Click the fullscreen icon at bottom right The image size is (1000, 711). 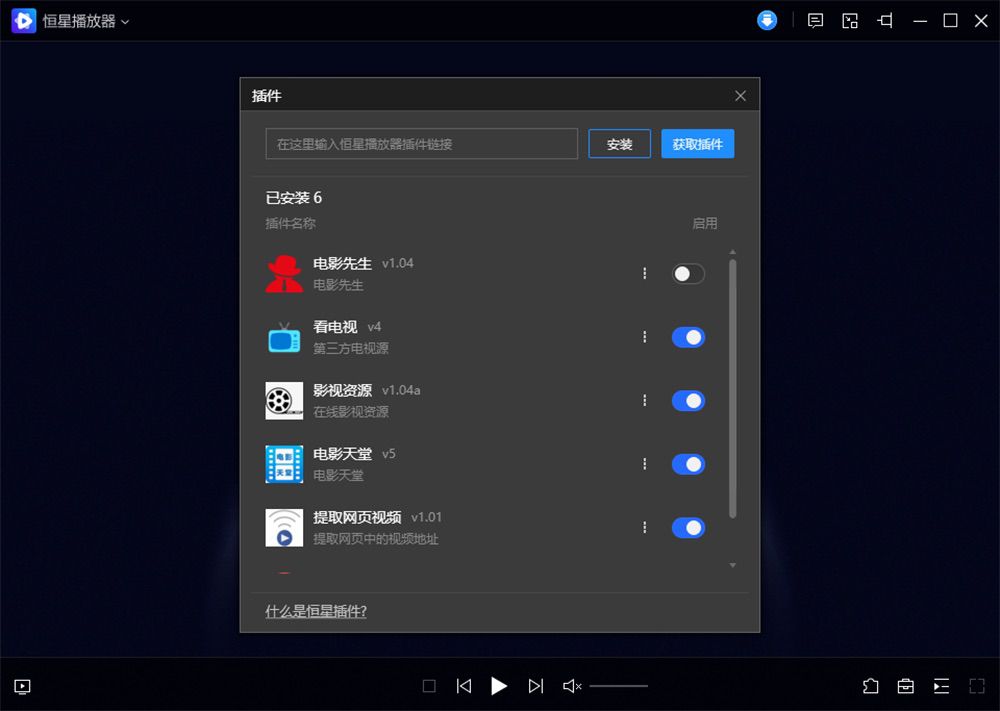click(x=977, y=686)
